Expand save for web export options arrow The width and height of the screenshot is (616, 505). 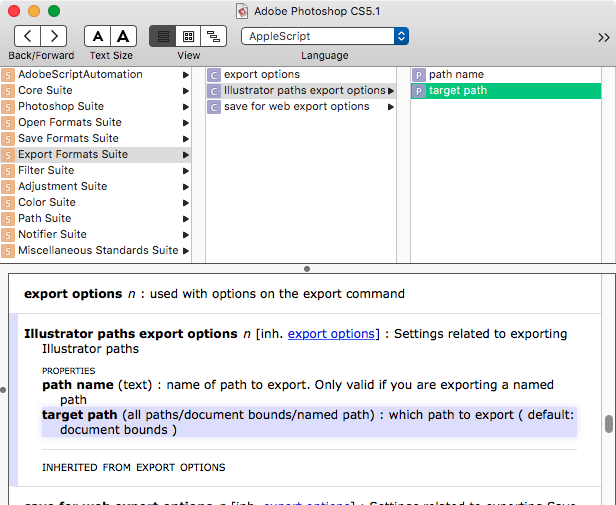(x=390, y=107)
